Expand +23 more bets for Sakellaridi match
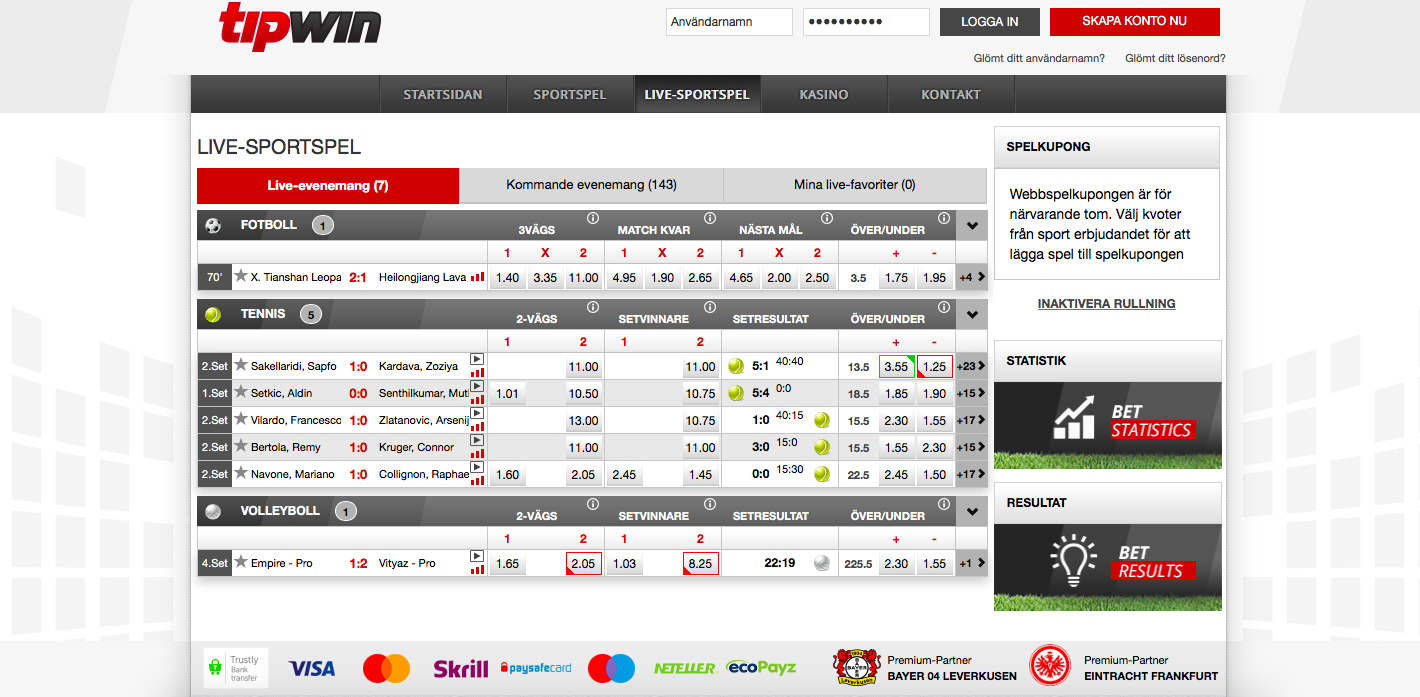The image size is (1420, 697). (971, 367)
